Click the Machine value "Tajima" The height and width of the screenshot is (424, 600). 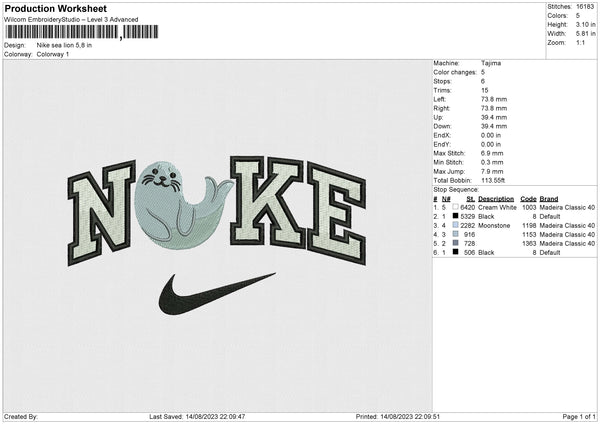click(491, 63)
